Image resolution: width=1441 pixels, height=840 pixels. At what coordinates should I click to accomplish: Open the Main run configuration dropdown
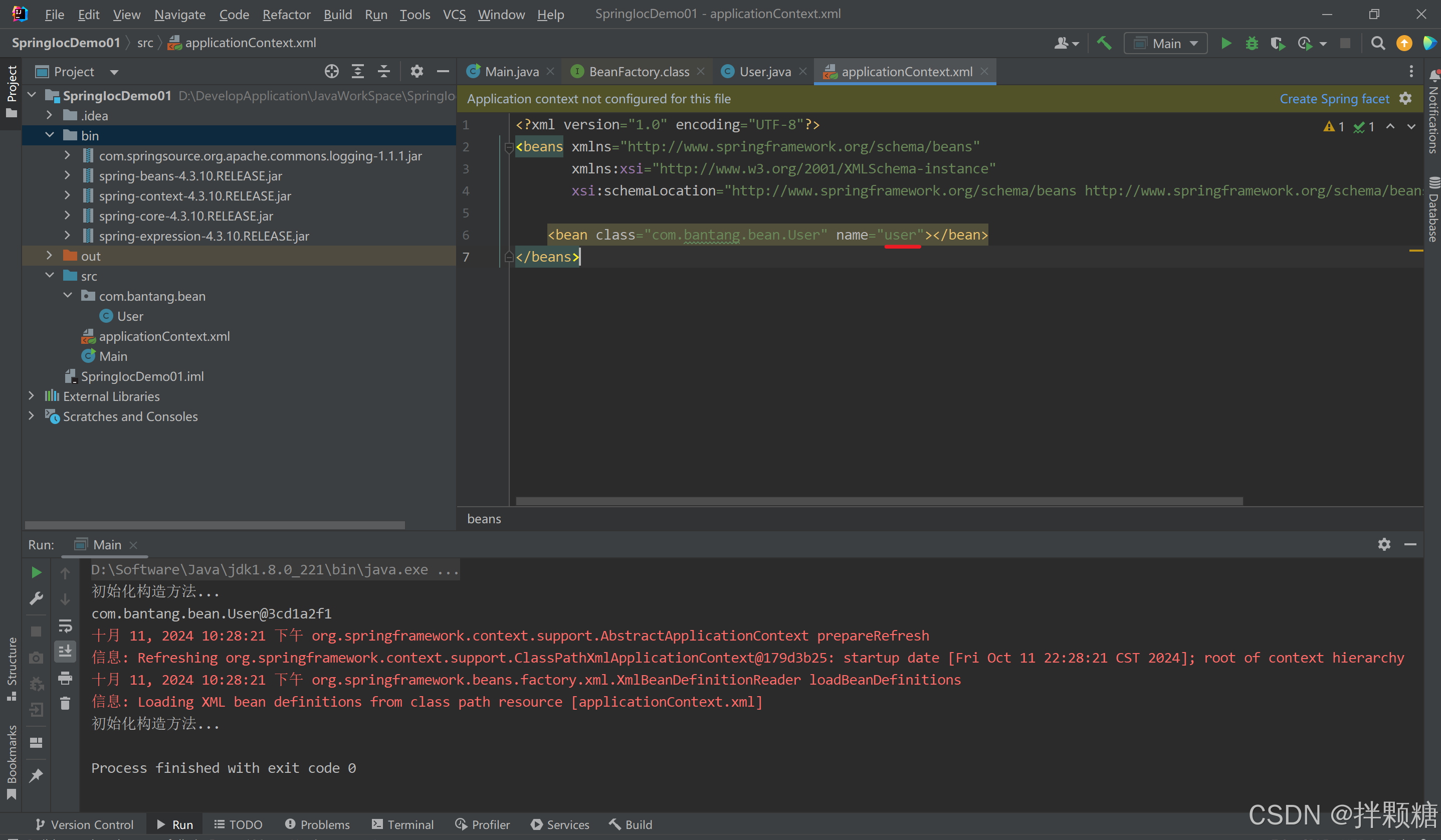pos(1165,44)
